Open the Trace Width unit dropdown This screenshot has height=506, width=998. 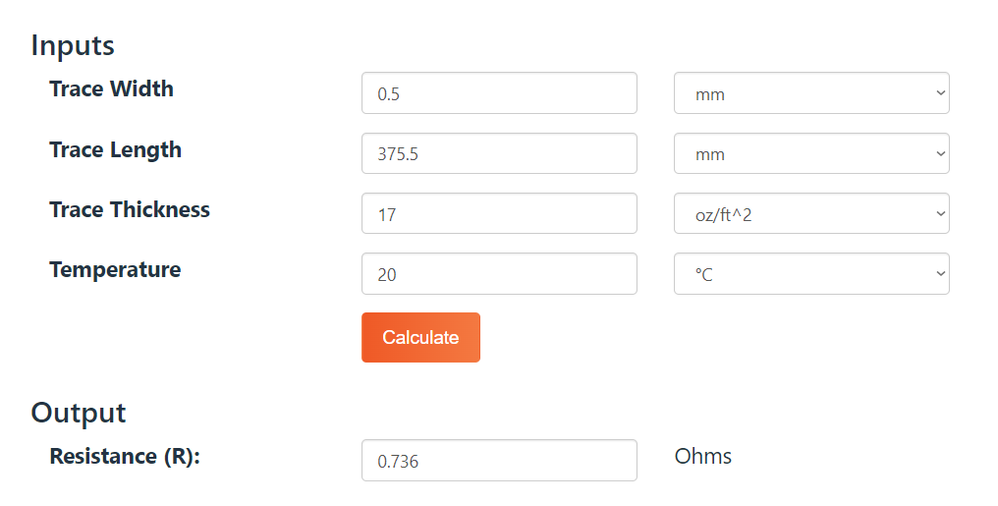tap(810, 93)
